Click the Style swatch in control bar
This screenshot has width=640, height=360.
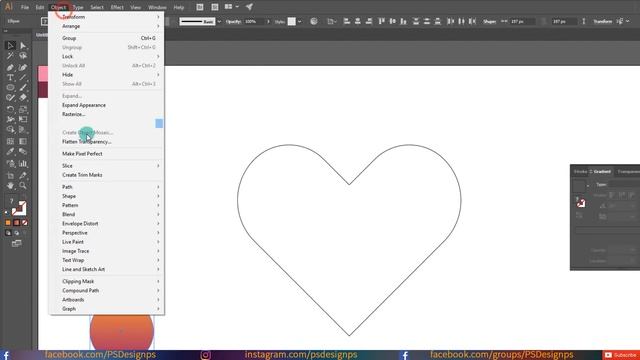291,21
